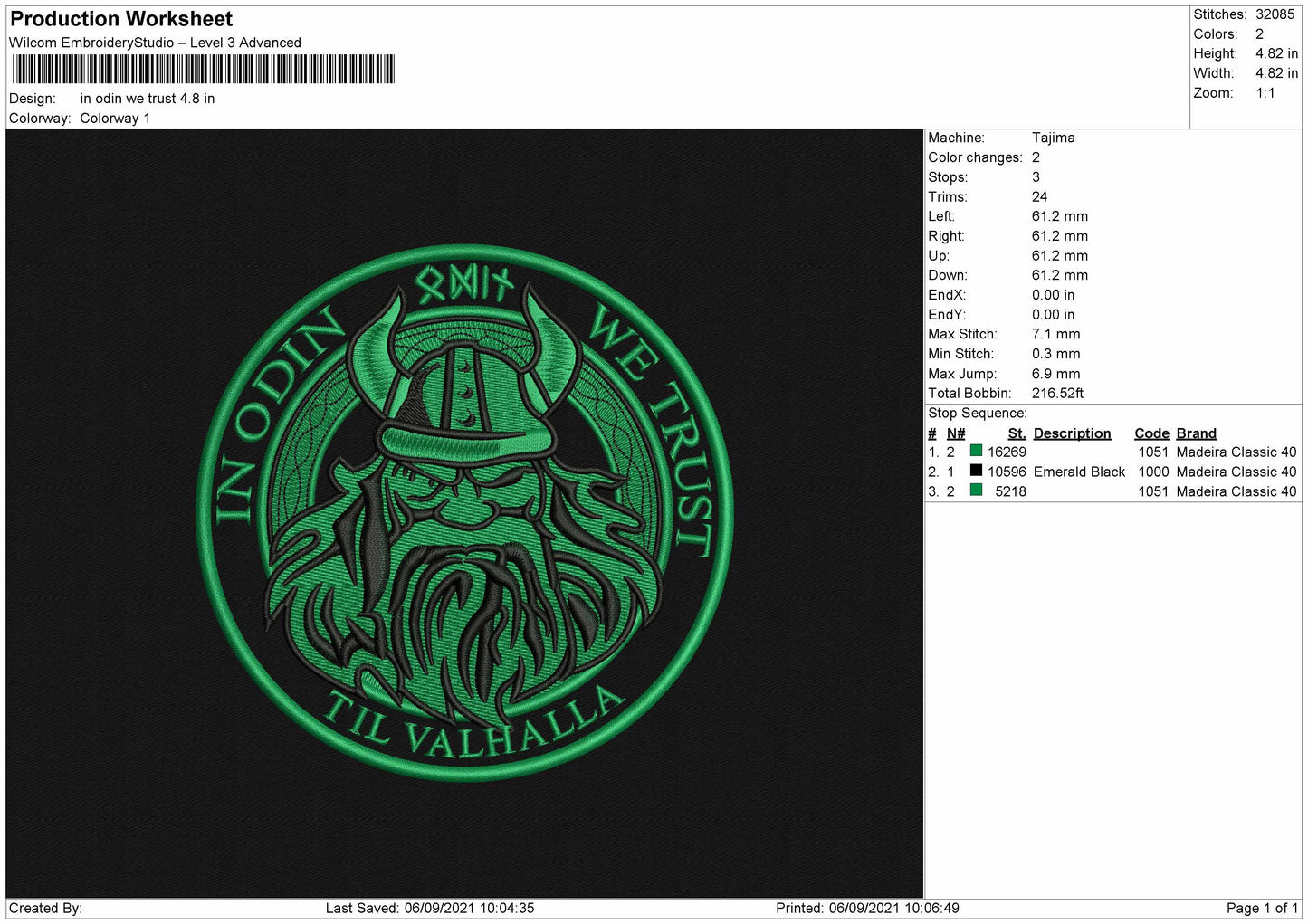Image resolution: width=1308 pixels, height=924 pixels.
Task: Click the Production Worksheet title
Action: point(121,19)
